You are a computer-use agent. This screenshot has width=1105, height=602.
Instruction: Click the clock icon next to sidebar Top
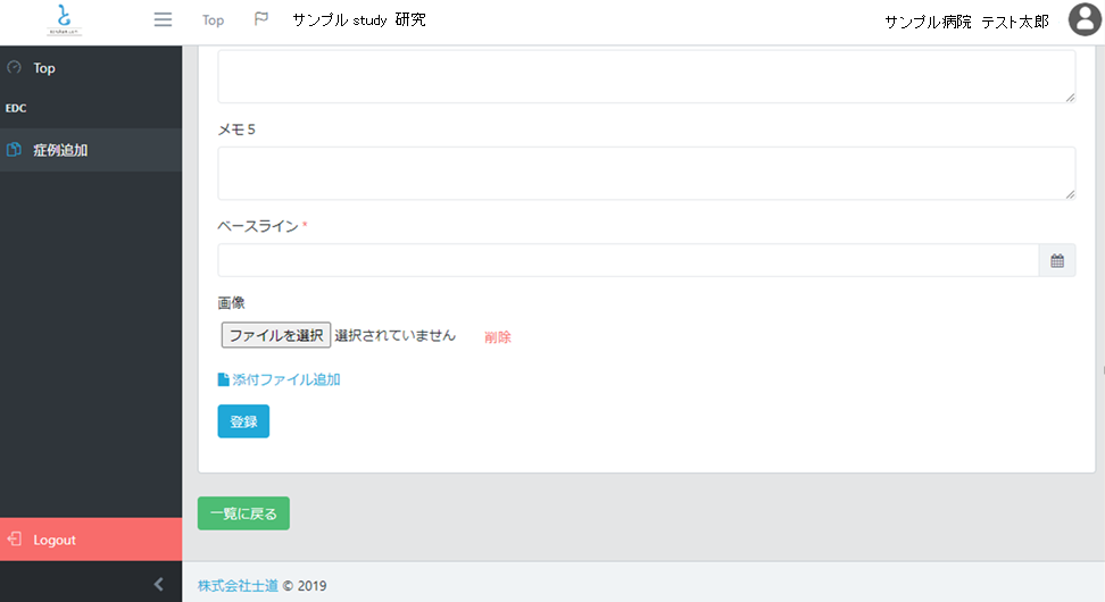(x=12, y=68)
